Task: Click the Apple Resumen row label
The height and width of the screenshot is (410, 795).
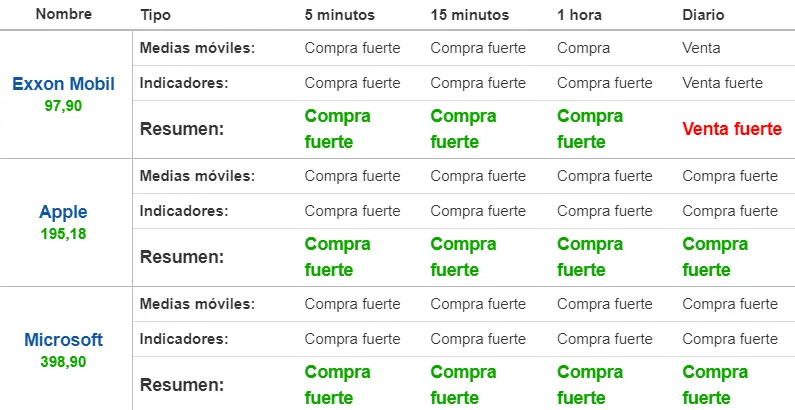Action: [182, 257]
